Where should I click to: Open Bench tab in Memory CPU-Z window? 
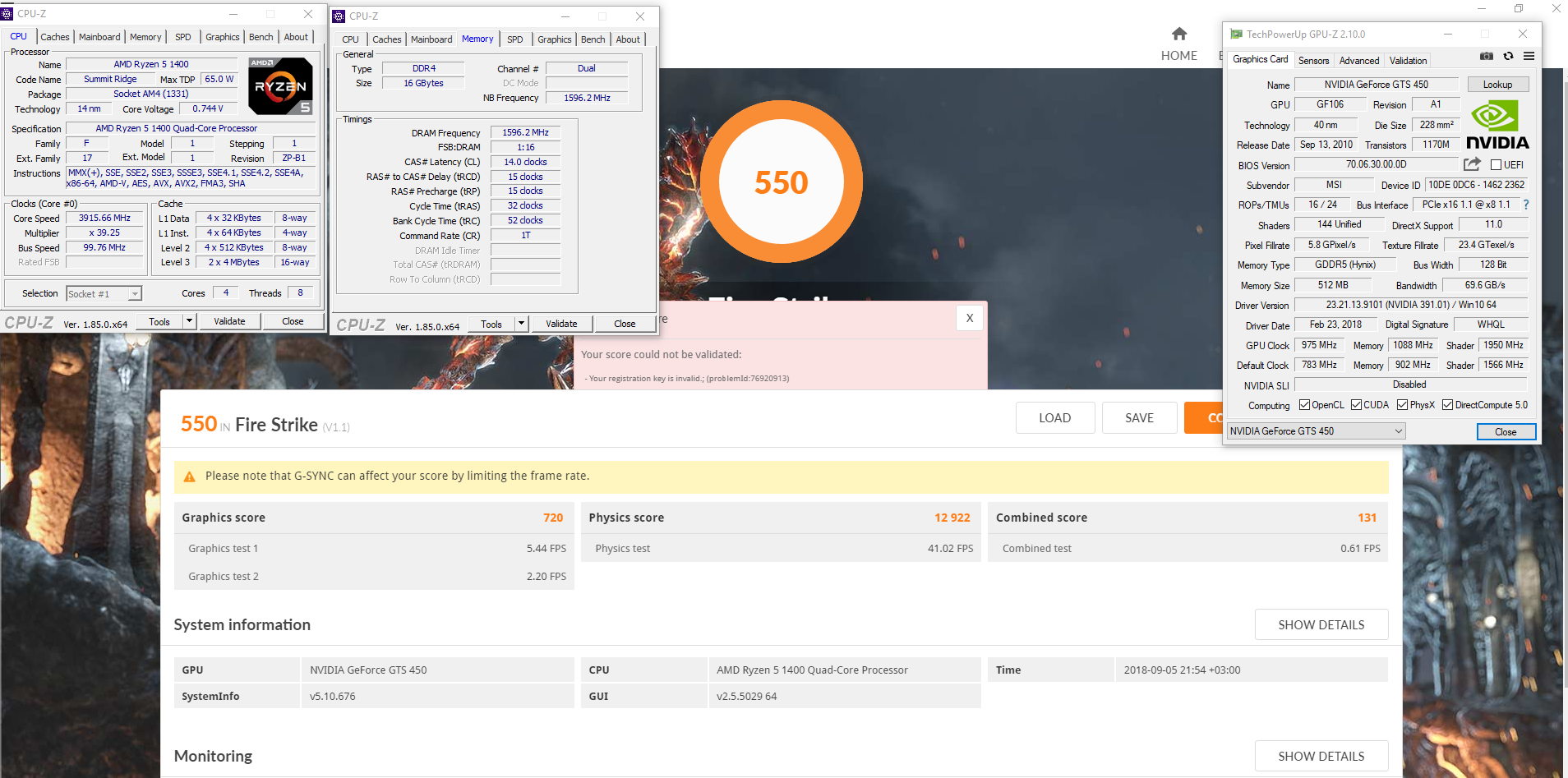[593, 39]
